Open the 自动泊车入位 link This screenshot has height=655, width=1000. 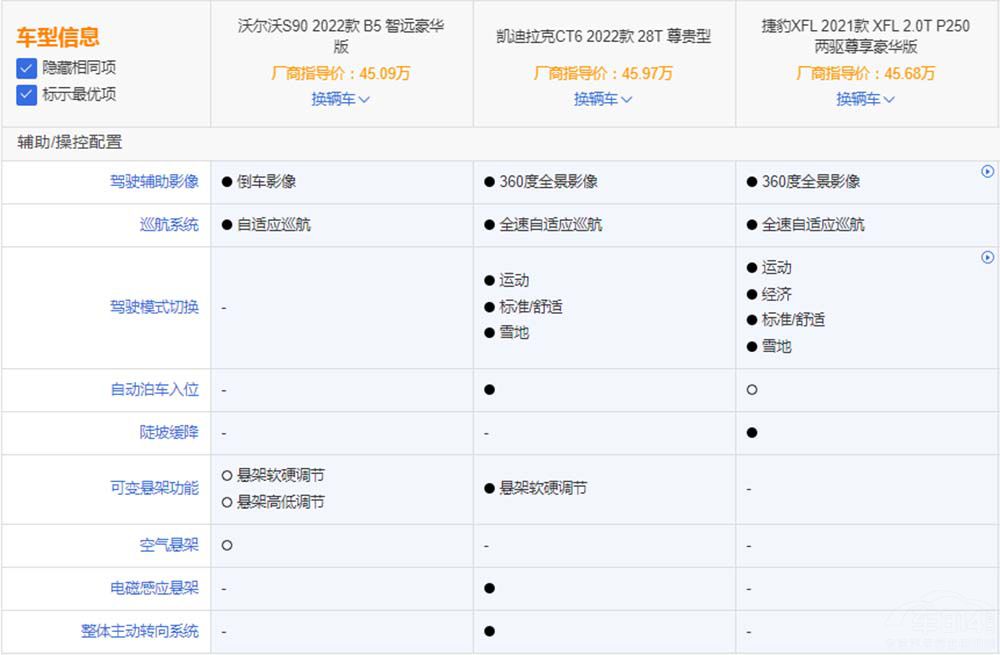[x=155, y=390]
